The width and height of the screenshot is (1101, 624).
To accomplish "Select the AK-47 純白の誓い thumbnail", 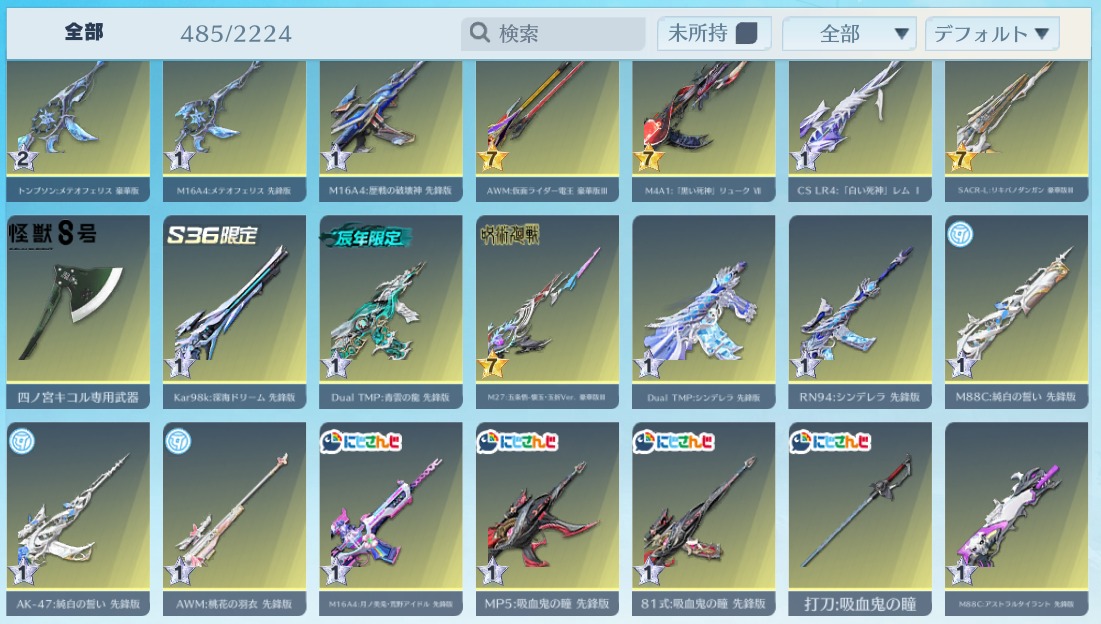I will [x=78, y=519].
